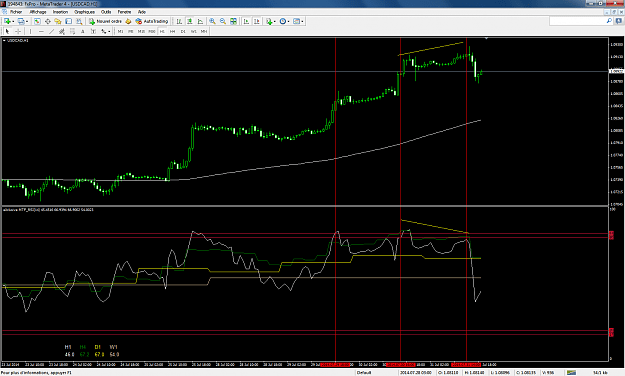This screenshot has width=625, height=376.
Task: Switch chart to Line Chart mode
Action: pyautogui.click(x=200, y=21)
